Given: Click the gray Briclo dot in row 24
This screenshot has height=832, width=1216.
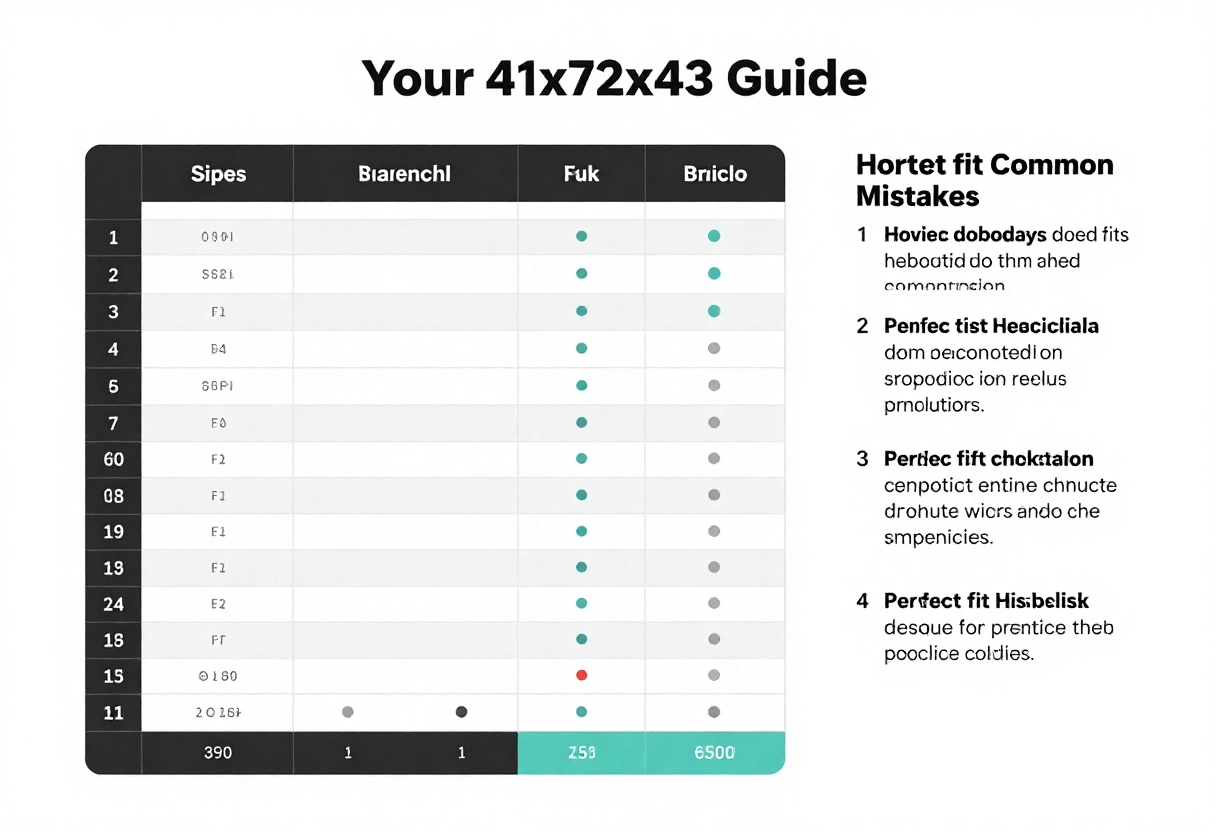Looking at the screenshot, I should (x=713, y=603).
